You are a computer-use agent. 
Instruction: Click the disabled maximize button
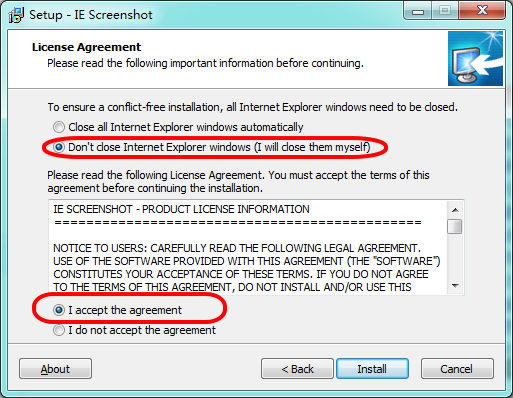coord(445,11)
